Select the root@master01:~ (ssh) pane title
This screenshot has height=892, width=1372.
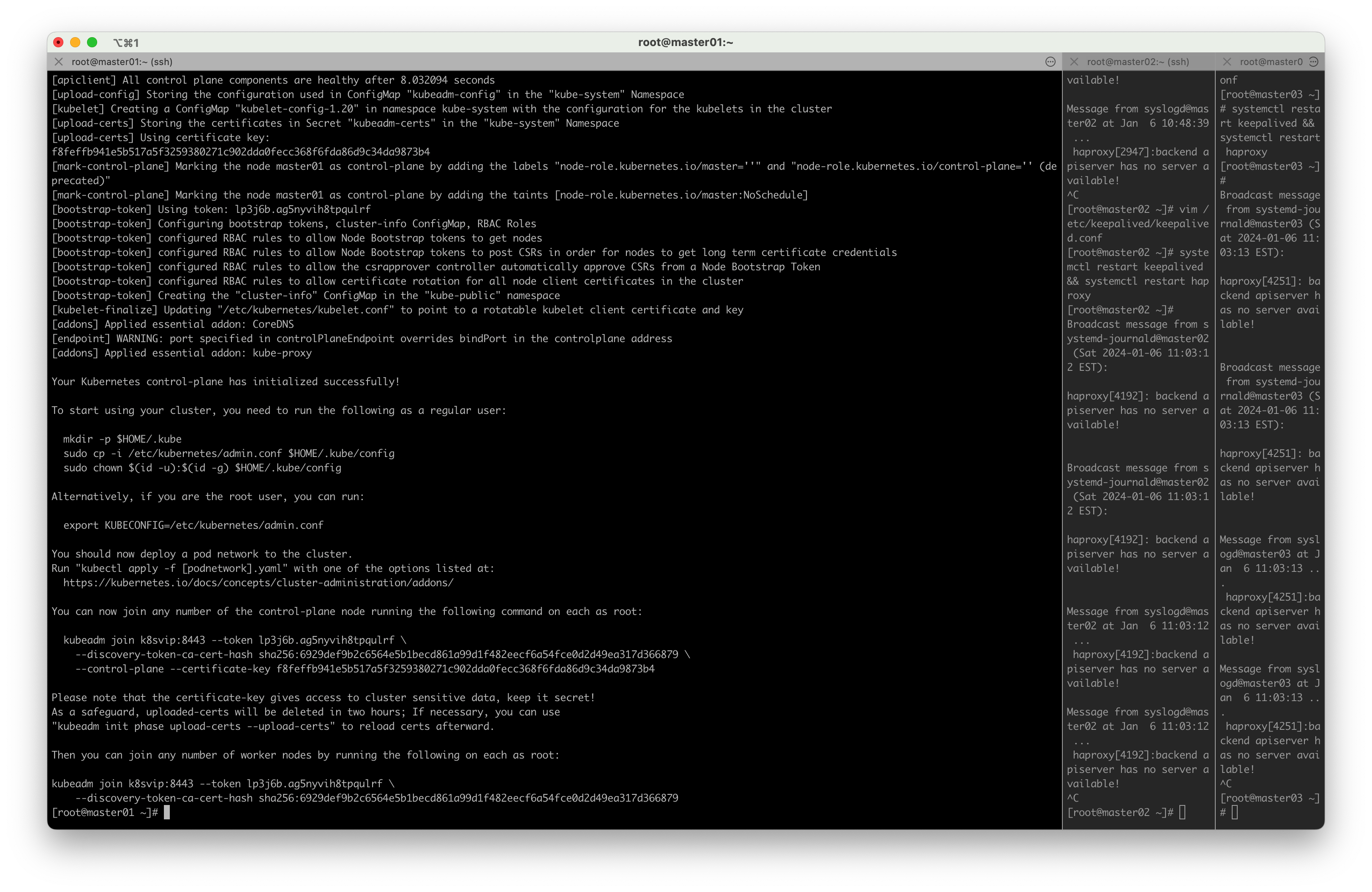tap(122, 62)
